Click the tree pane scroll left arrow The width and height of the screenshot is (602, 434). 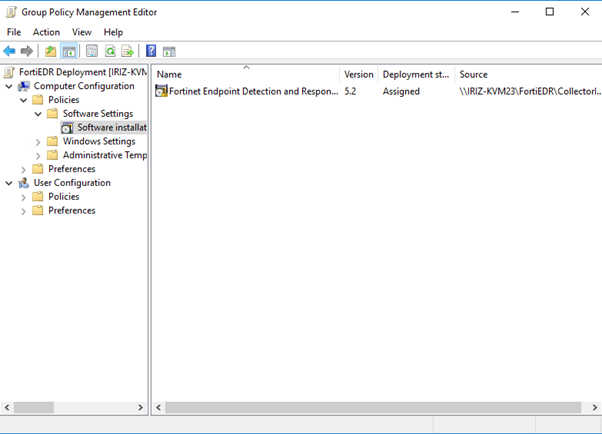coord(7,407)
